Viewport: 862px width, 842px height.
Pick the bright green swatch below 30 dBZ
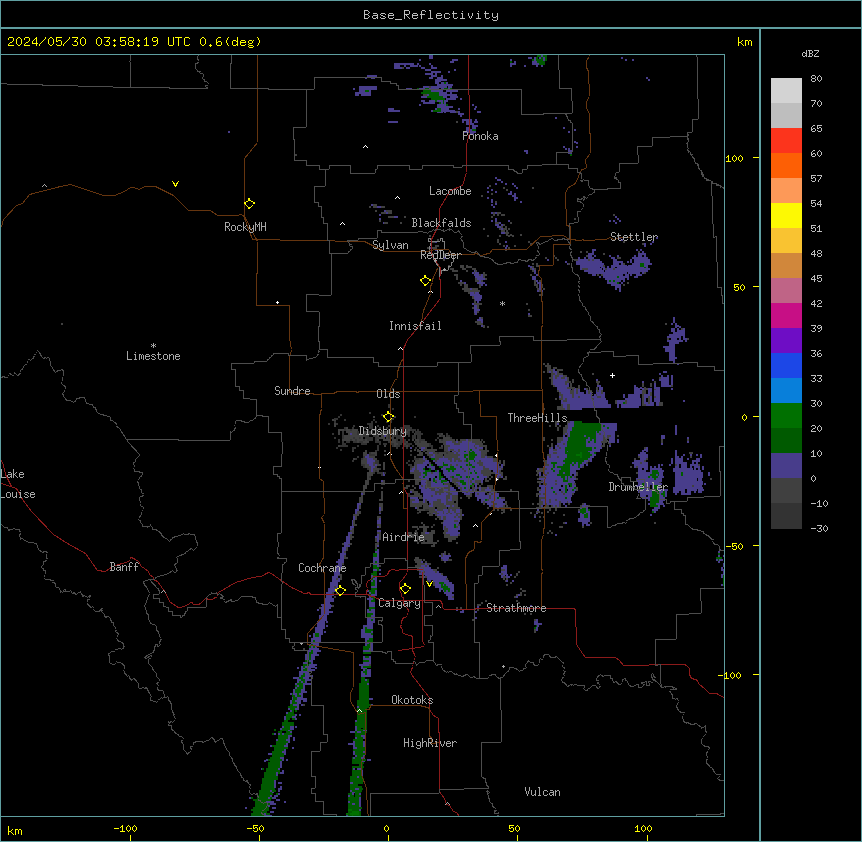point(786,416)
